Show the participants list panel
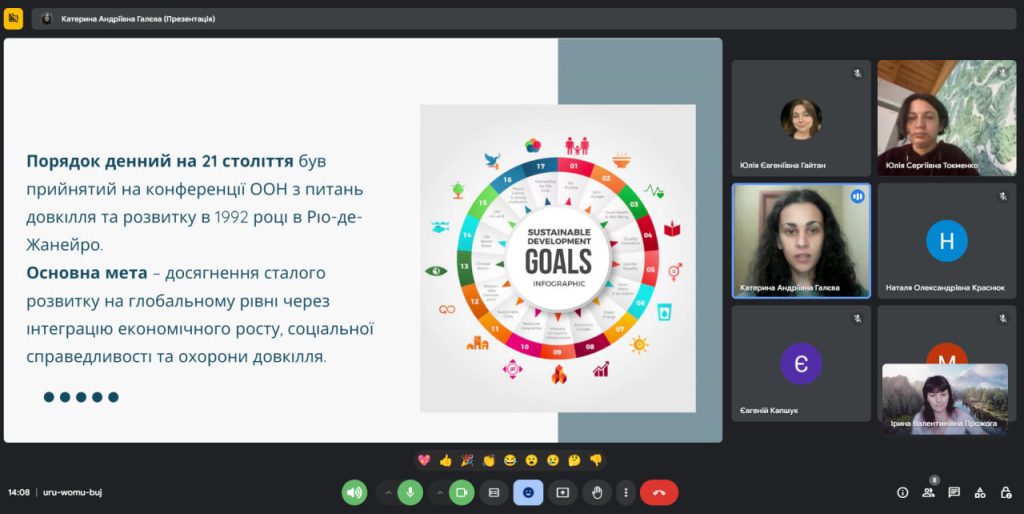Viewport: 1024px width, 514px height. coord(929,492)
